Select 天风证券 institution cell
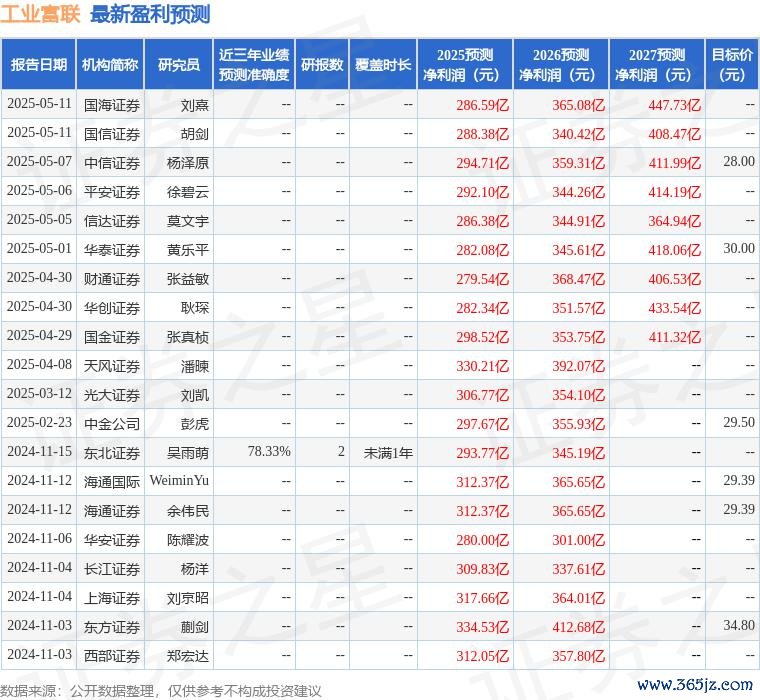Image resolution: width=760 pixels, height=700 pixels. pyautogui.click(x=112, y=366)
